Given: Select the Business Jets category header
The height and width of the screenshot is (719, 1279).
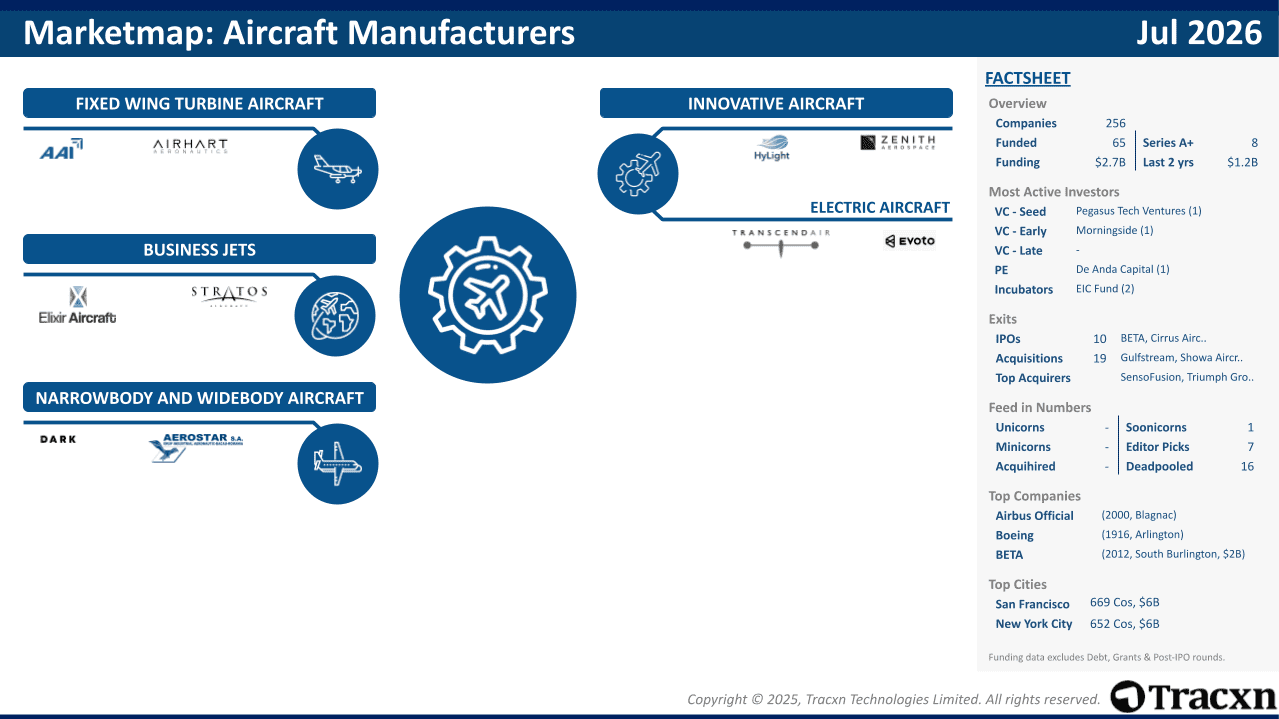Looking at the screenshot, I should (199, 250).
